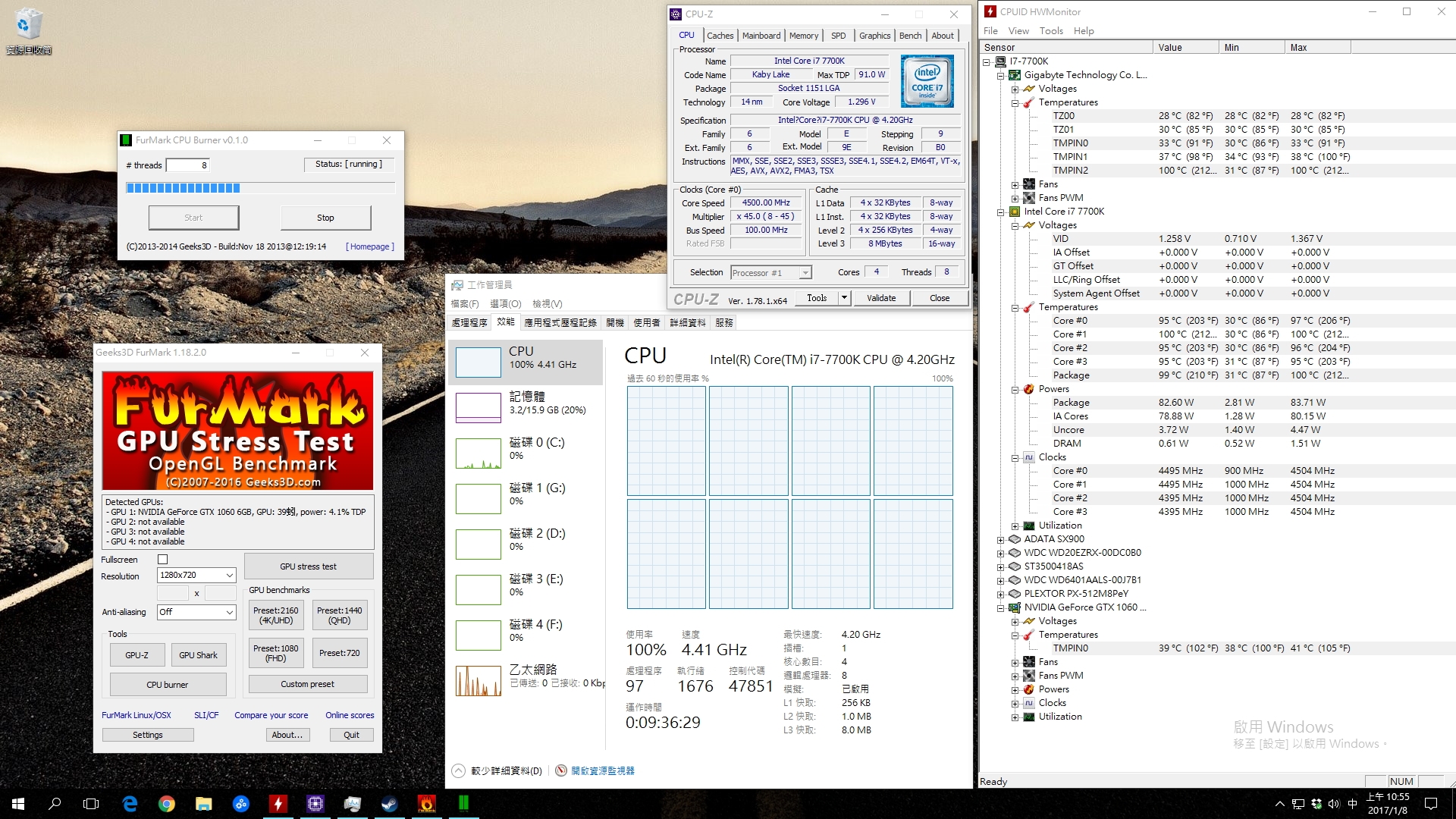Click the volume speaker tray icon

(1334, 804)
